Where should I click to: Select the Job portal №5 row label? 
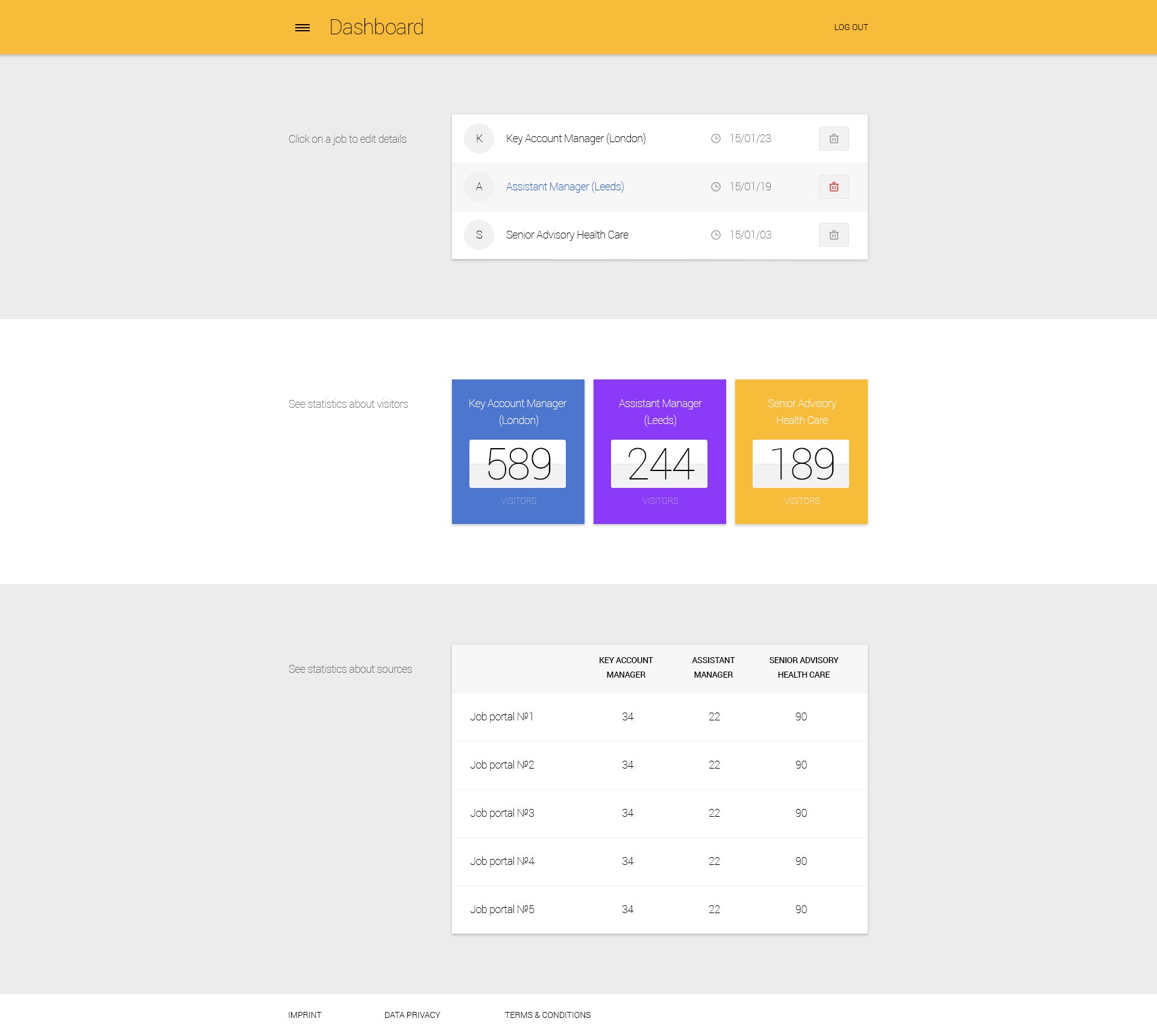point(502,910)
